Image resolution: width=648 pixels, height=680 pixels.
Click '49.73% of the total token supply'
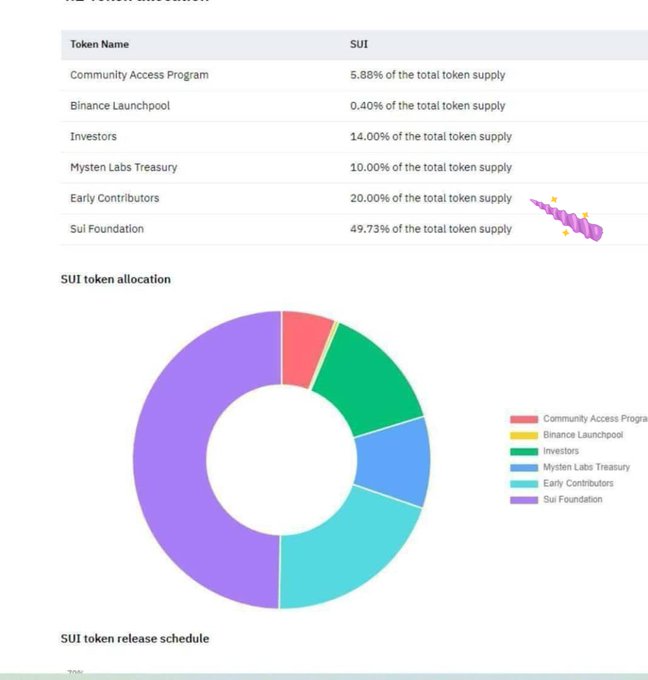click(431, 229)
